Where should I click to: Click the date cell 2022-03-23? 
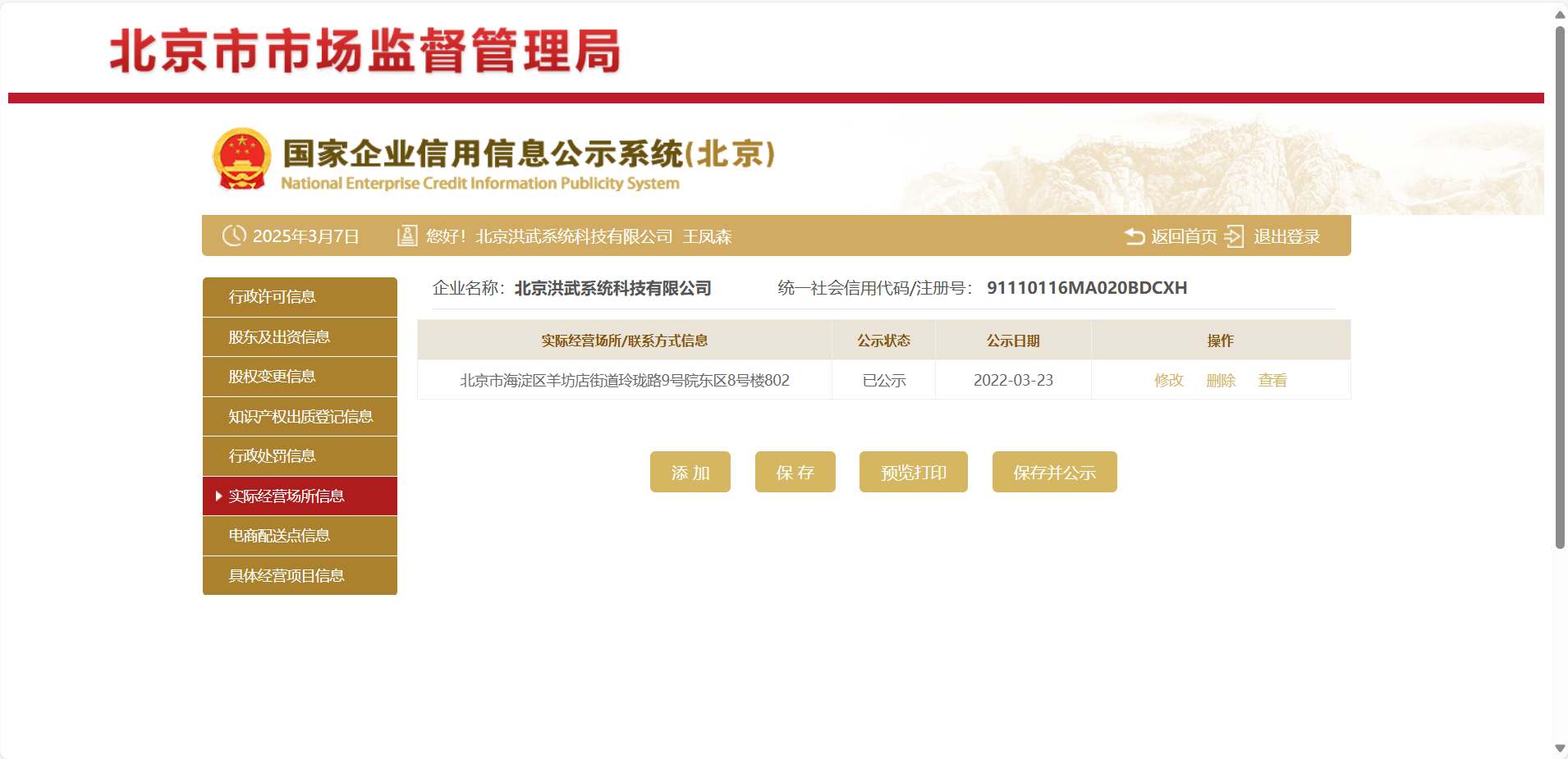[1013, 380]
